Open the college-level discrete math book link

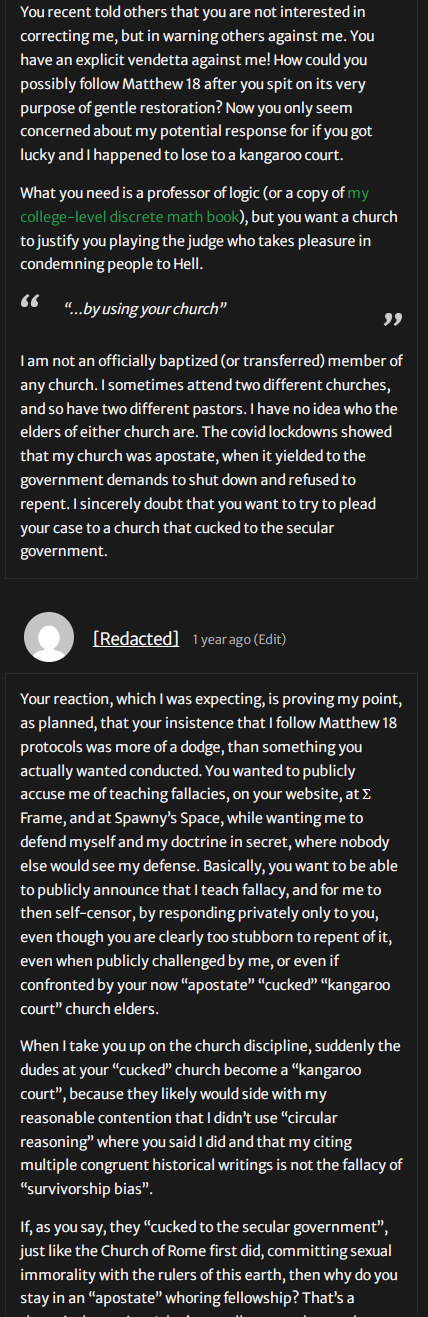point(194,204)
